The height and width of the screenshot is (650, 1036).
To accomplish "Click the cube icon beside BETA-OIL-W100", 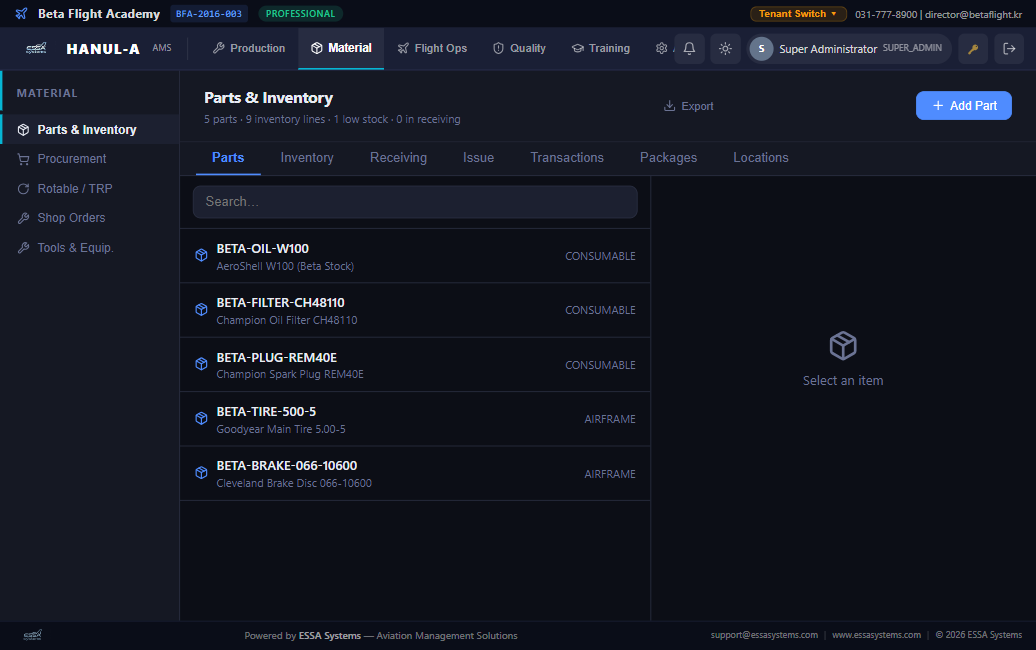I will tap(201, 256).
